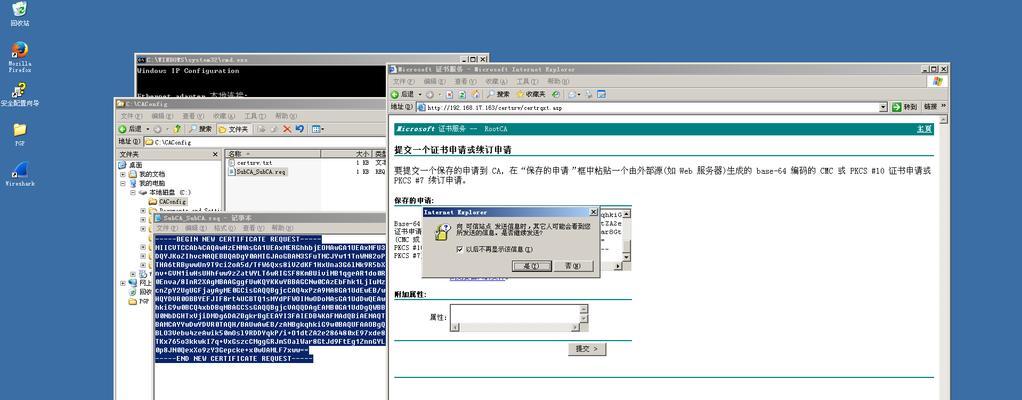Screen dimensions: 1022x400
Task: Open the Edit menu in Internet Explorer
Action: [435, 81]
